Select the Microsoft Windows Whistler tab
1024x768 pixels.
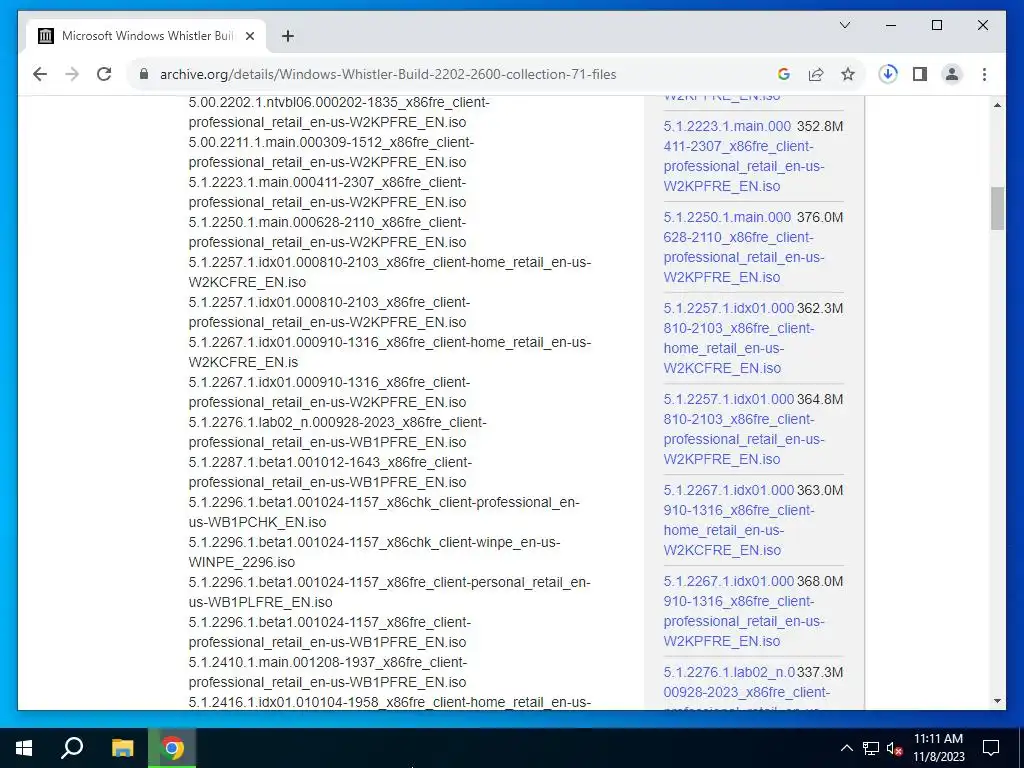[147, 36]
